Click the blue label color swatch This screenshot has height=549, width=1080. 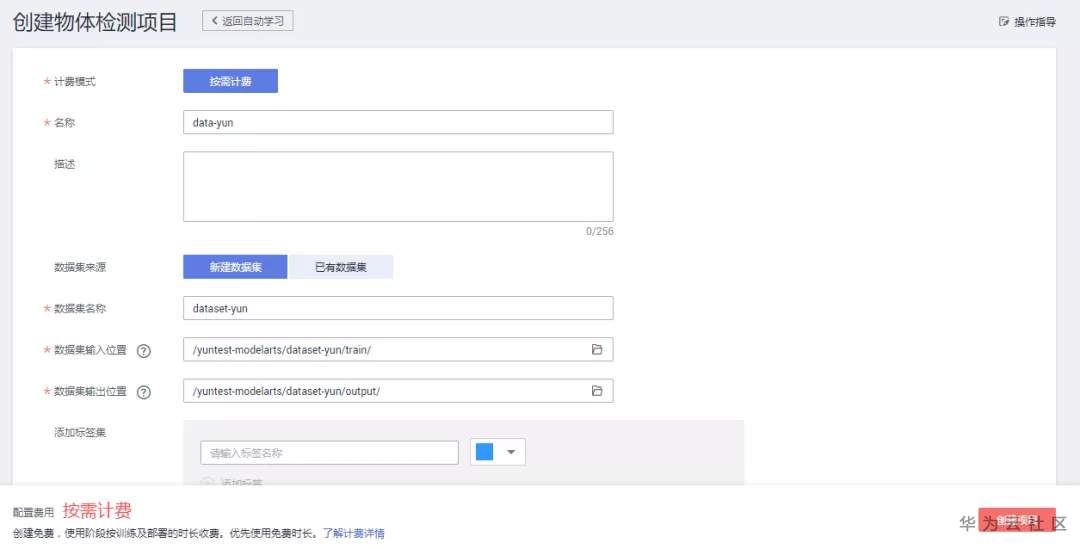click(485, 452)
